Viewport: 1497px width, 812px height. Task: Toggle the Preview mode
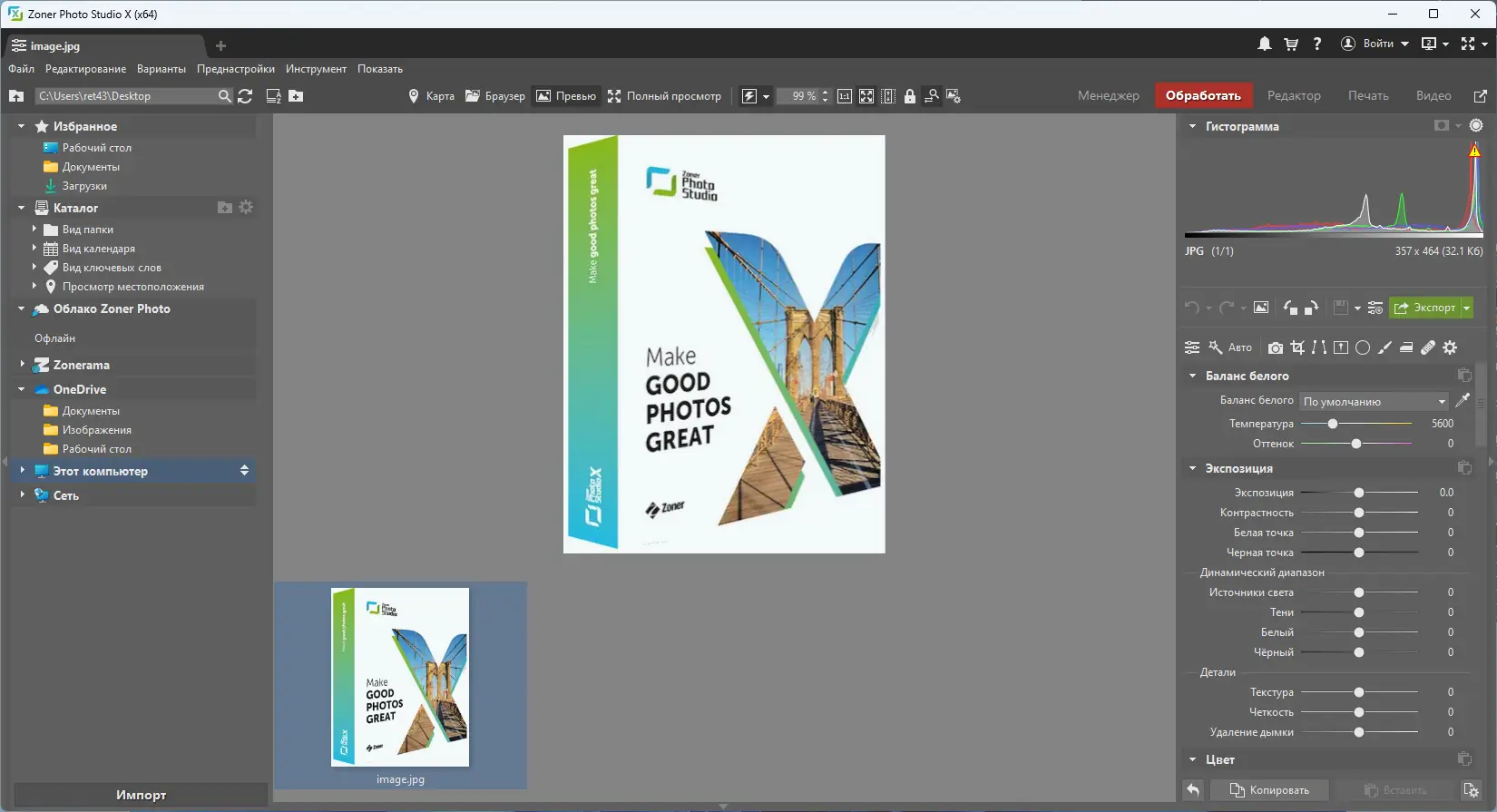tap(566, 96)
